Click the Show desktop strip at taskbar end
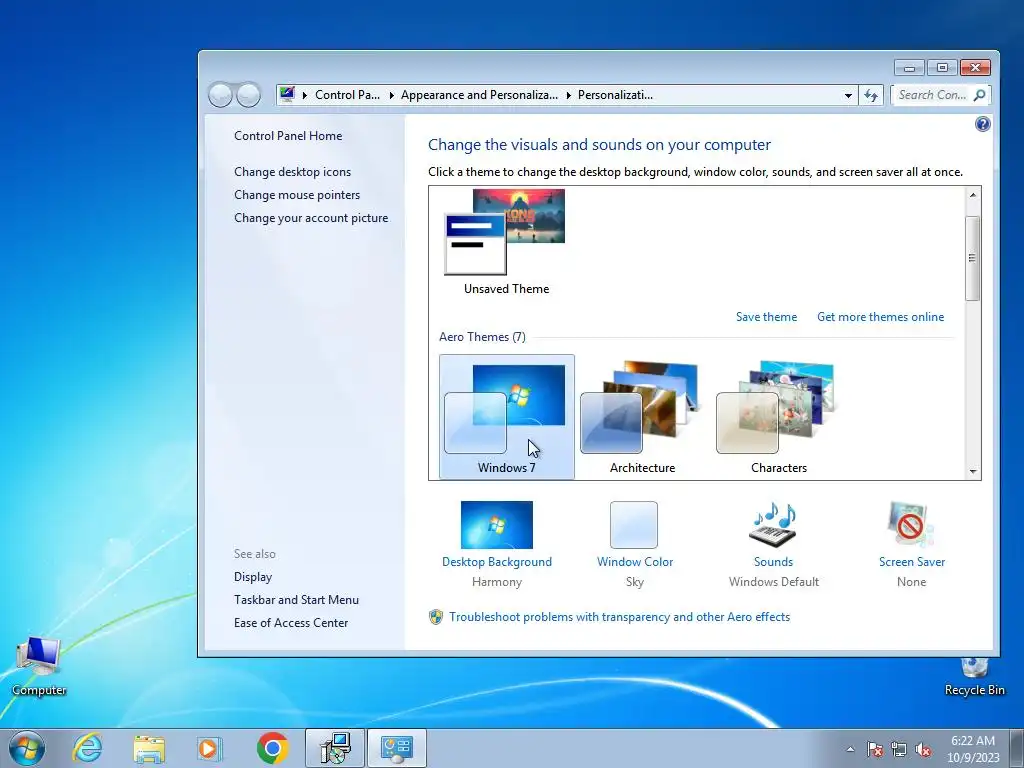The width and height of the screenshot is (1024, 768). click(x=1017, y=748)
